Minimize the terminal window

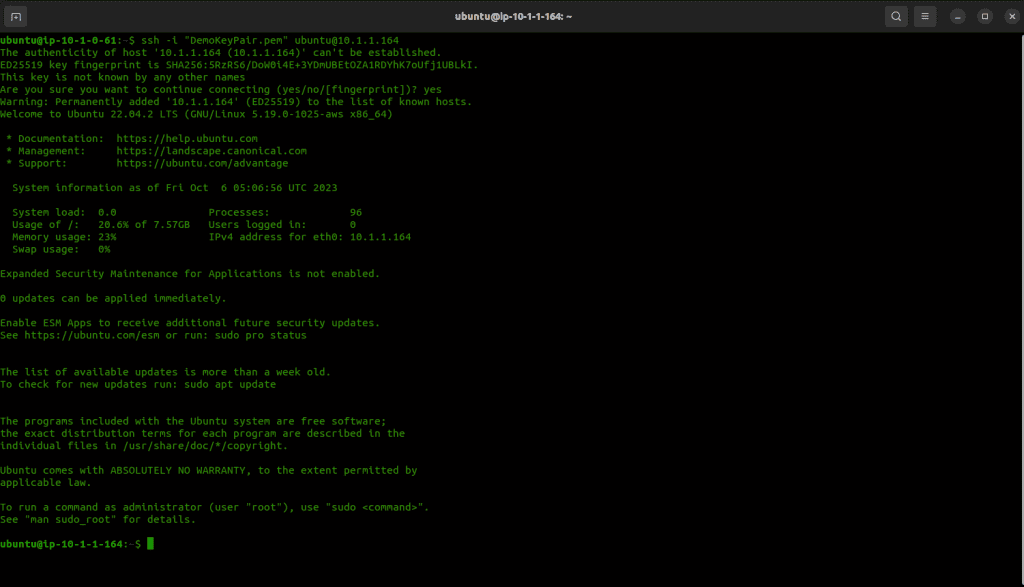[x=958, y=16]
